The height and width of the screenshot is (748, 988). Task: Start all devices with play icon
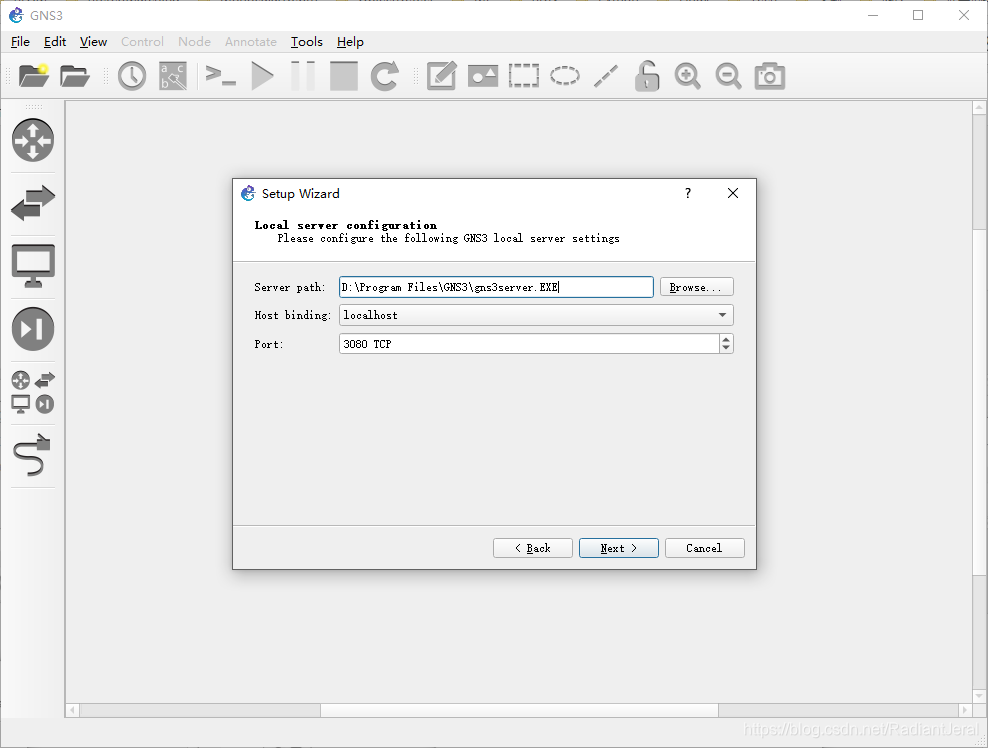tap(262, 76)
